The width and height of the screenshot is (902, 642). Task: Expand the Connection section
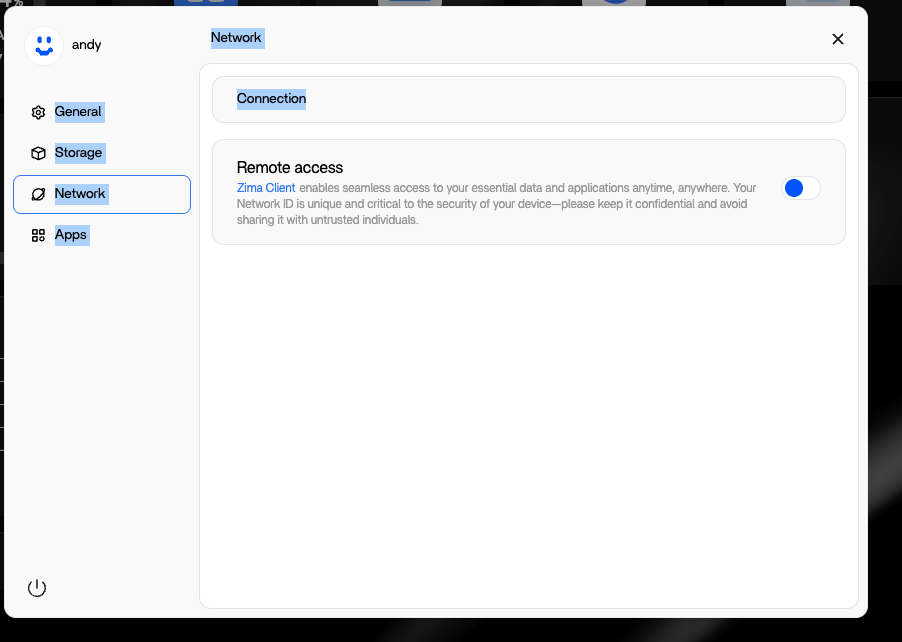click(528, 99)
